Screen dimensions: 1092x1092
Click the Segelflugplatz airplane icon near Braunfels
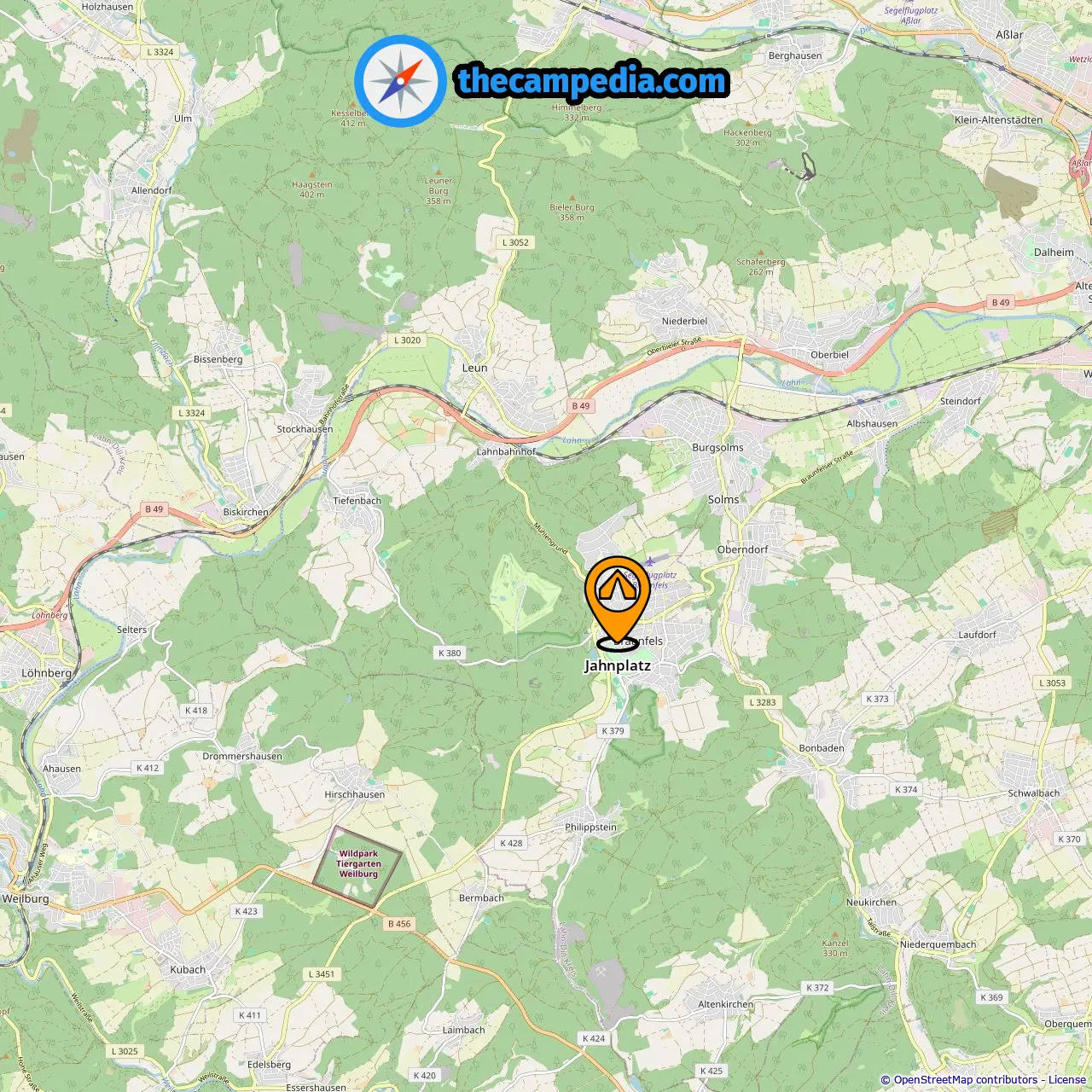tap(650, 561)
